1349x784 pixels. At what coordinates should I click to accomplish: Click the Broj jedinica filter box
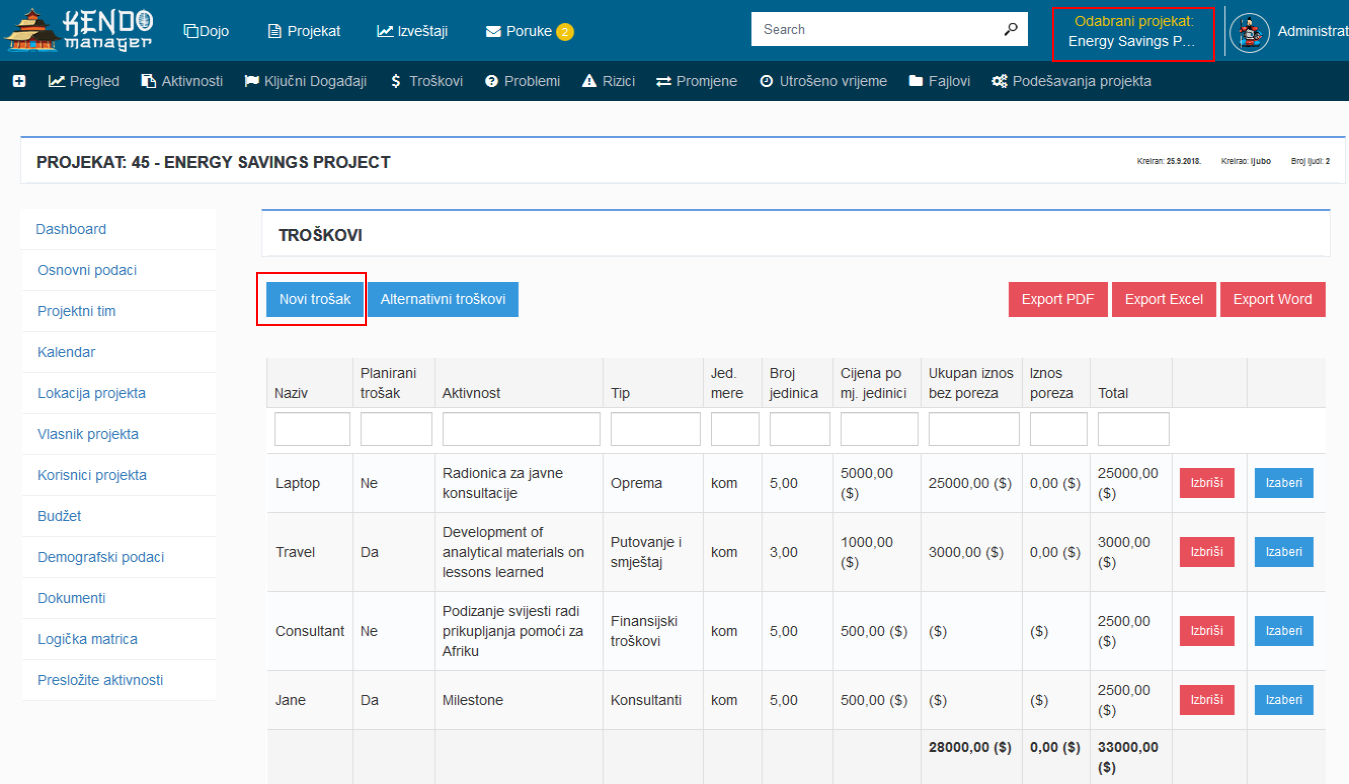pos(800,429)
